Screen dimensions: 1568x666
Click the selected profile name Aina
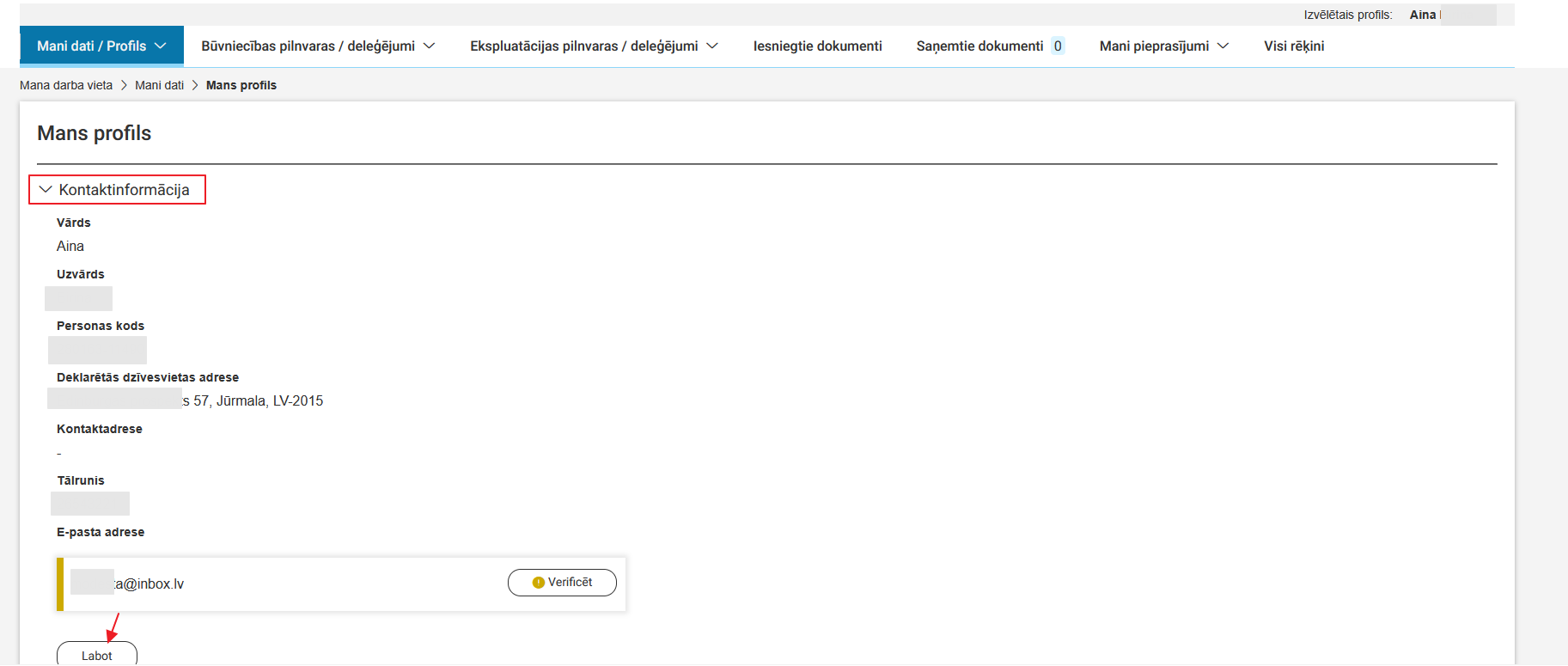pyautogui.click(x=1423, y=15)
